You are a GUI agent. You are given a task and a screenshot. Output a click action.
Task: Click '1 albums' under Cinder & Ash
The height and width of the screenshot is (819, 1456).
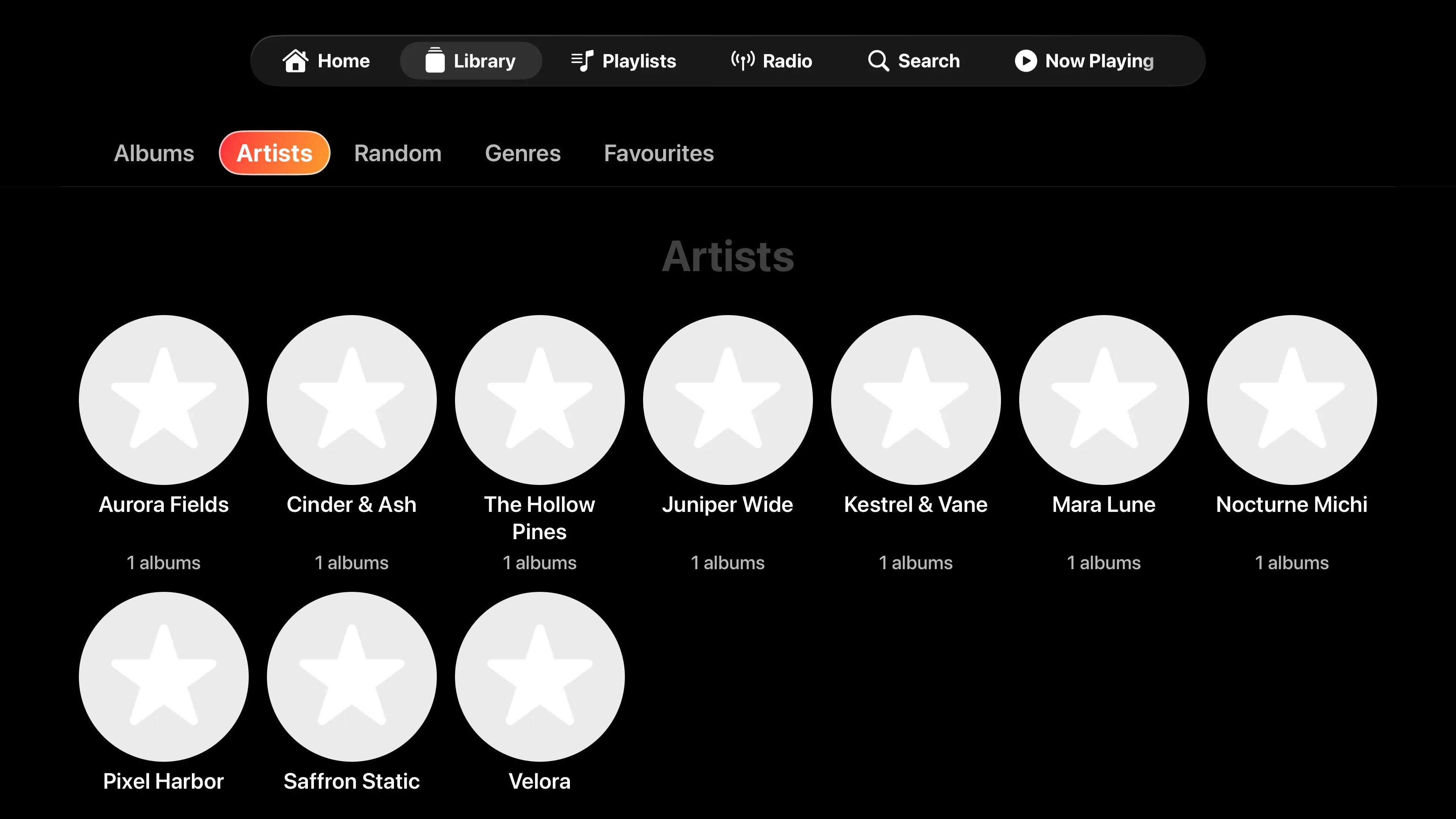[x=351, y=563]
